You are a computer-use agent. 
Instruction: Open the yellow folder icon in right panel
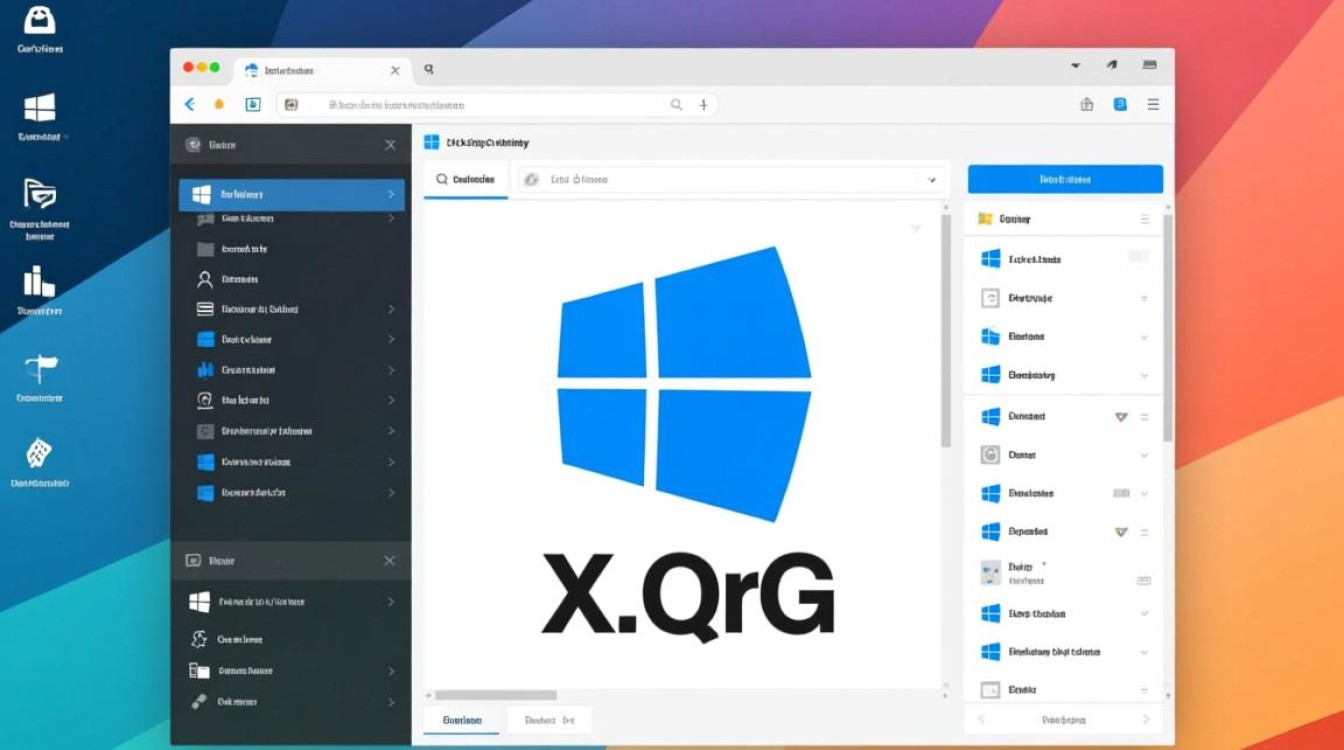click(985, 218)
